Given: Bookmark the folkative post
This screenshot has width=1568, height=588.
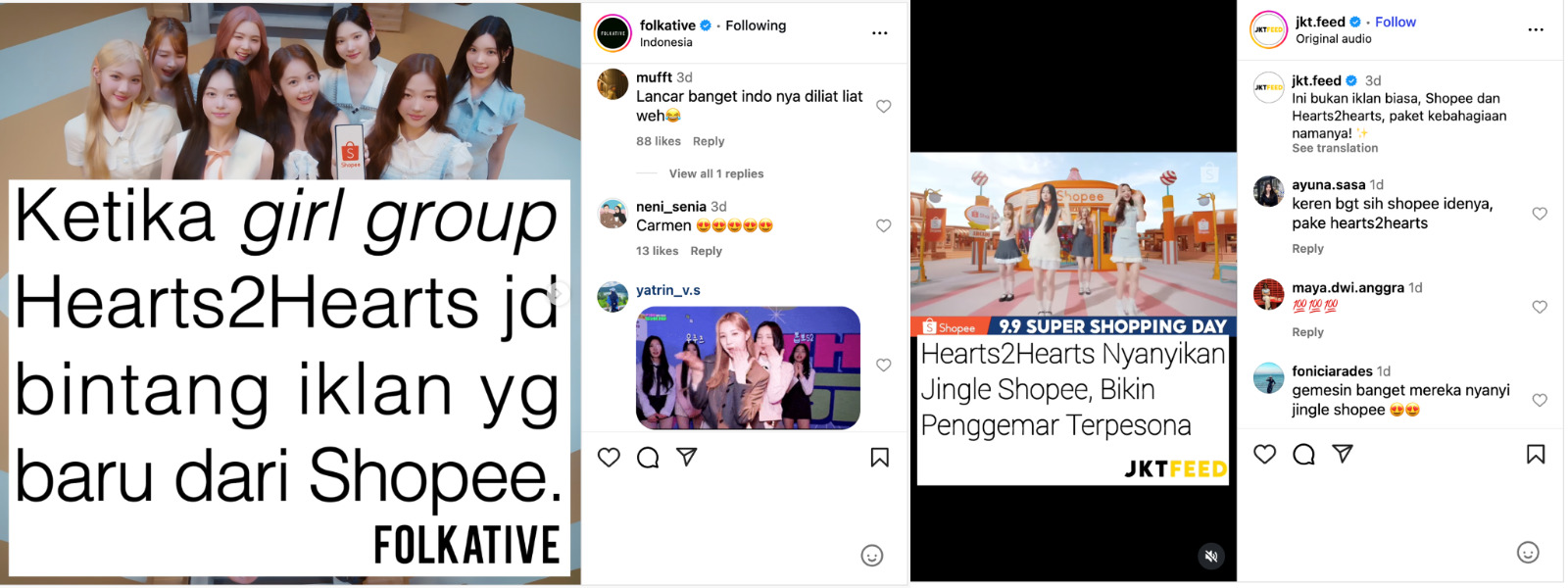Looking at the screenshot, I should 880,458.
